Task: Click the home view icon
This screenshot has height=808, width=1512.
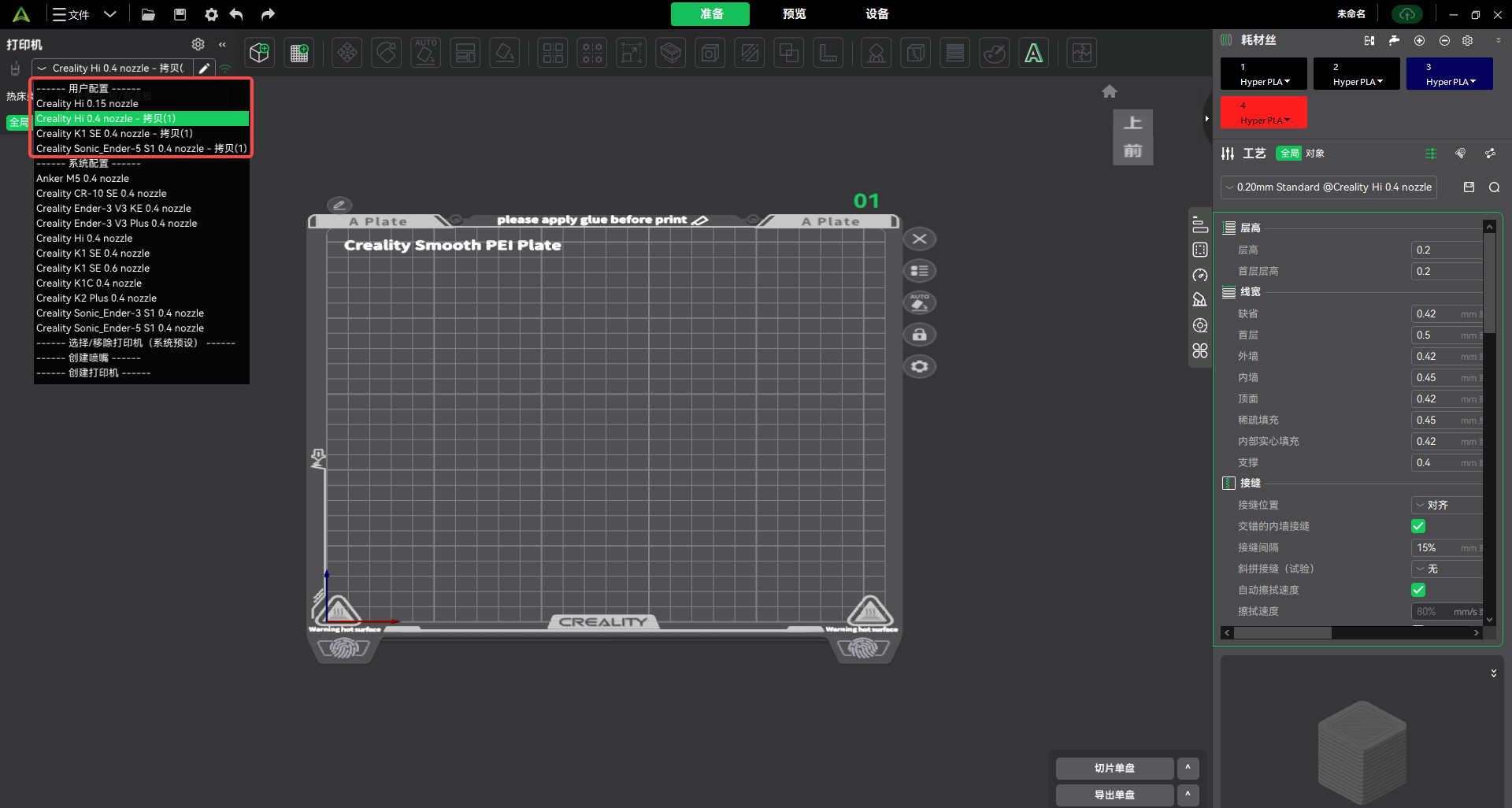Action: pyautogui.click(x=1110, y=91)
